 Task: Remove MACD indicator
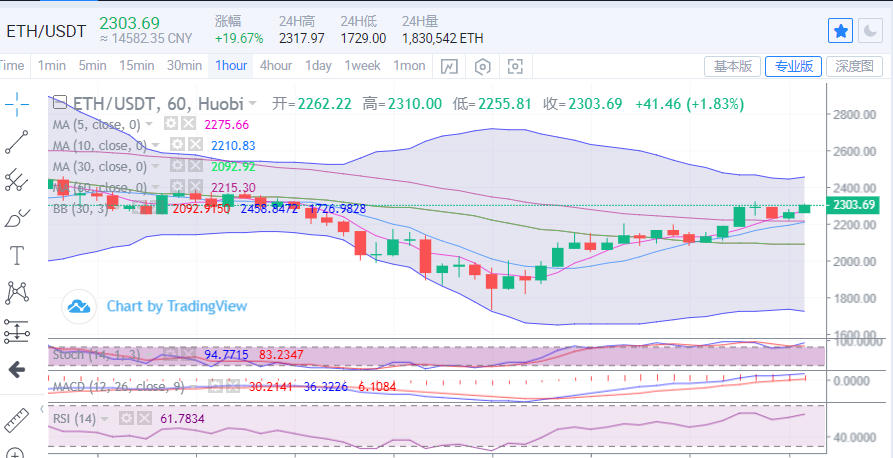[x=233, y=387]
